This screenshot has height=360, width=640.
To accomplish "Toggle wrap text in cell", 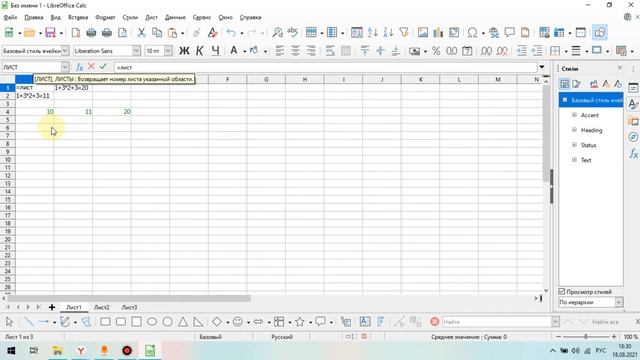I will point(330,51).
